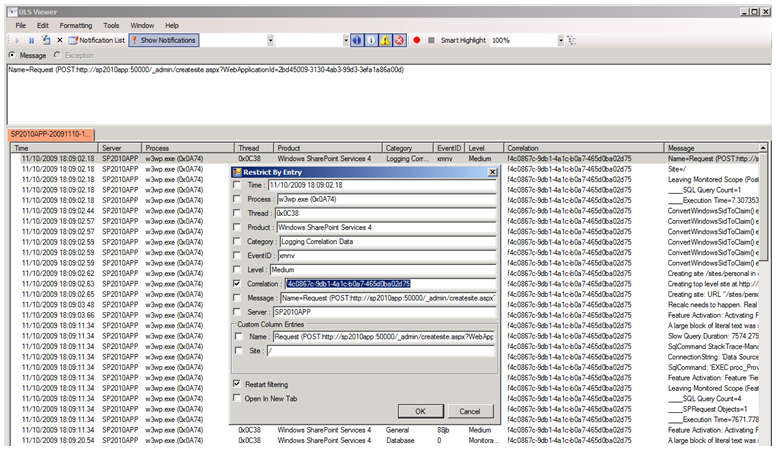Open the Formatting menu

[75, 24]
